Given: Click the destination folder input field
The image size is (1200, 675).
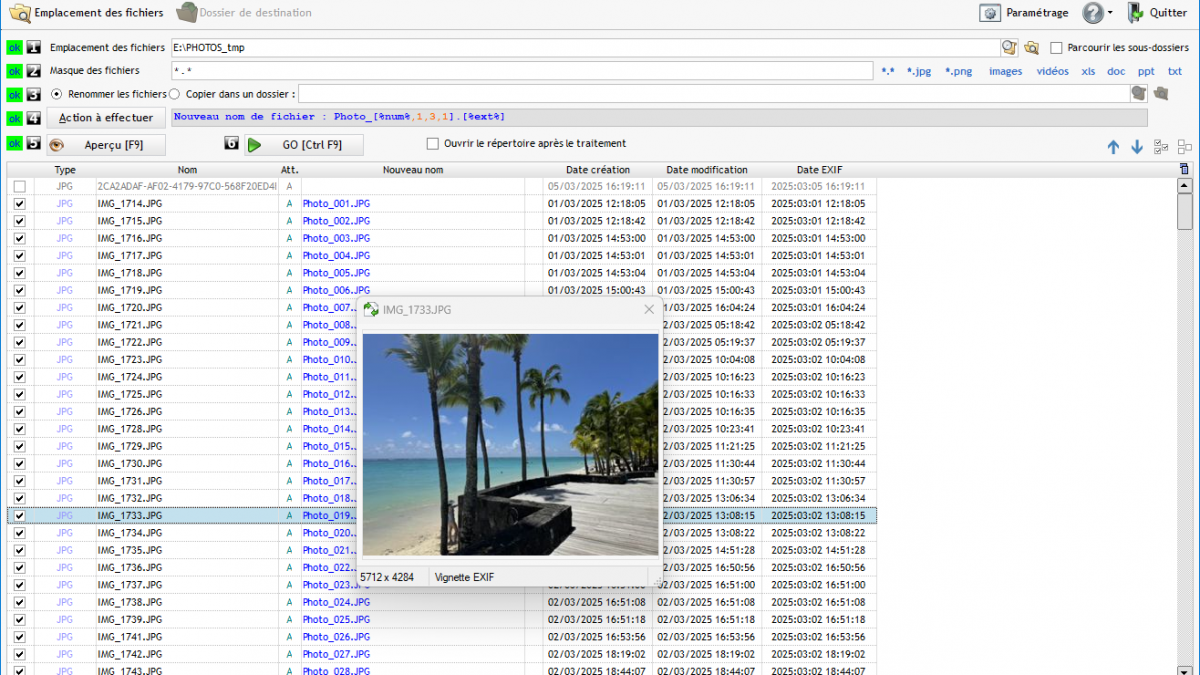Looking at the screenshot, I should [x=714, y=94].
